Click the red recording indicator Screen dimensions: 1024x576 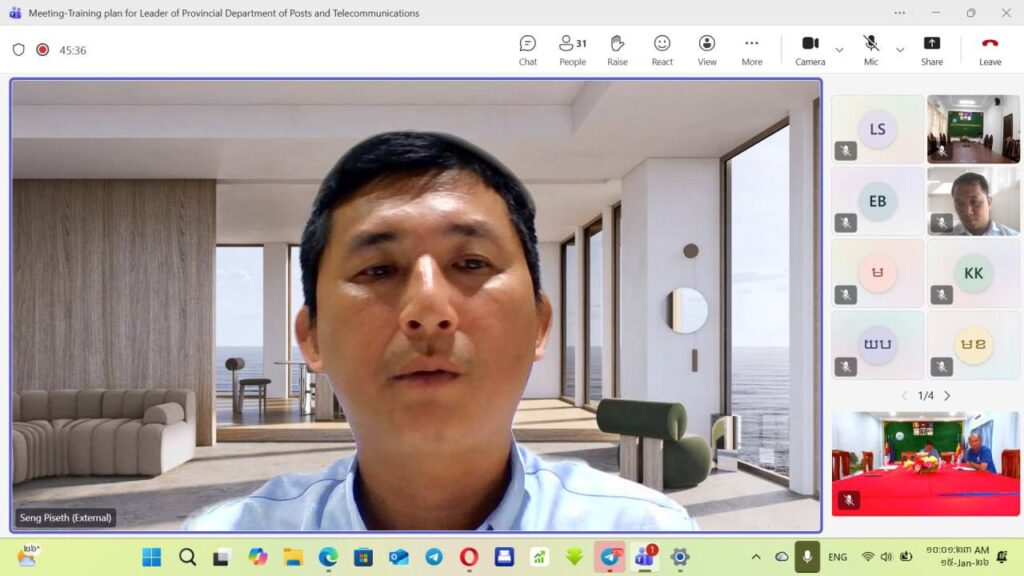(43, 50)
